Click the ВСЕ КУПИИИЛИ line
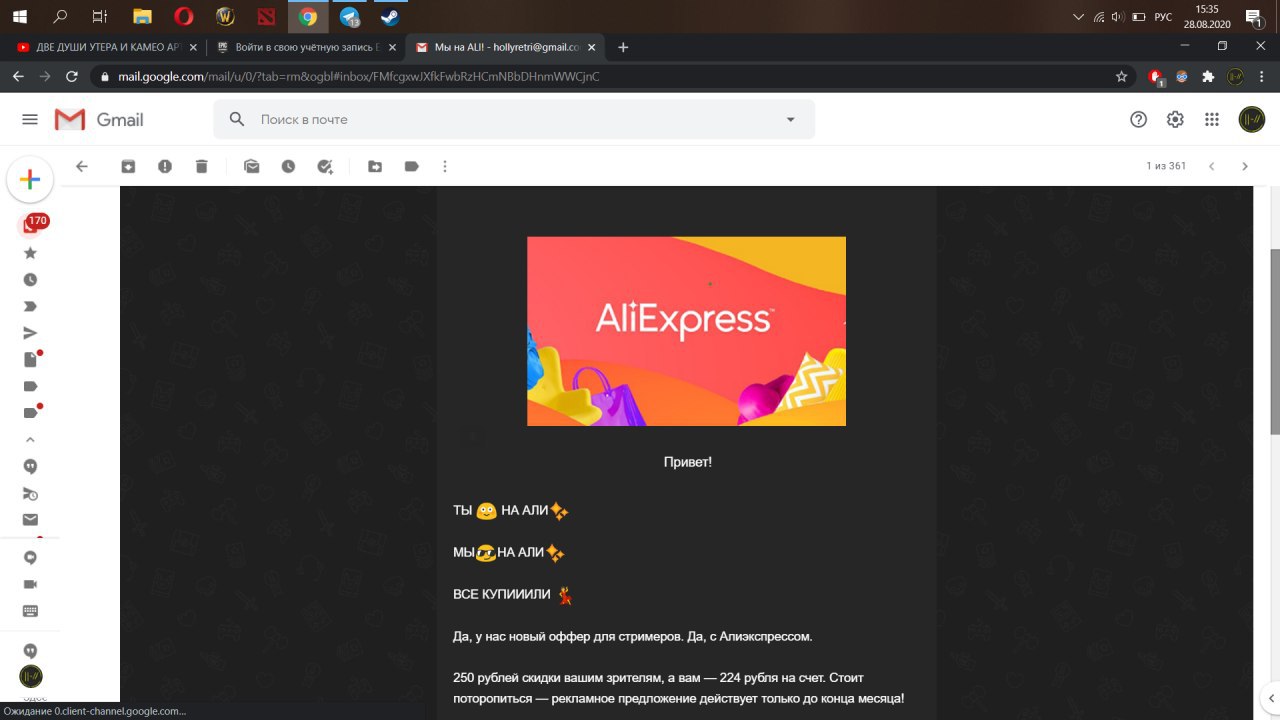1280x720 pixels. click(513, 594)
